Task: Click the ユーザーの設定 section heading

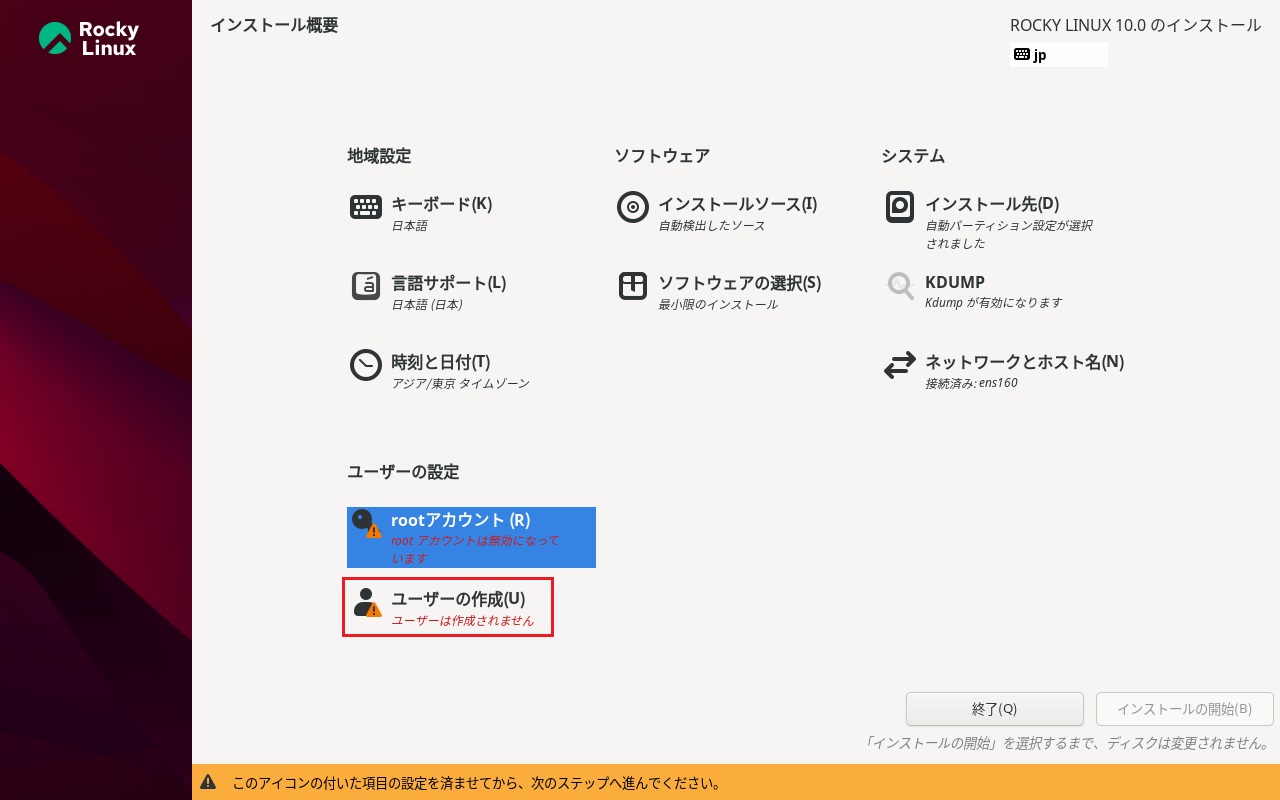Action: click(x=403, y=472)
